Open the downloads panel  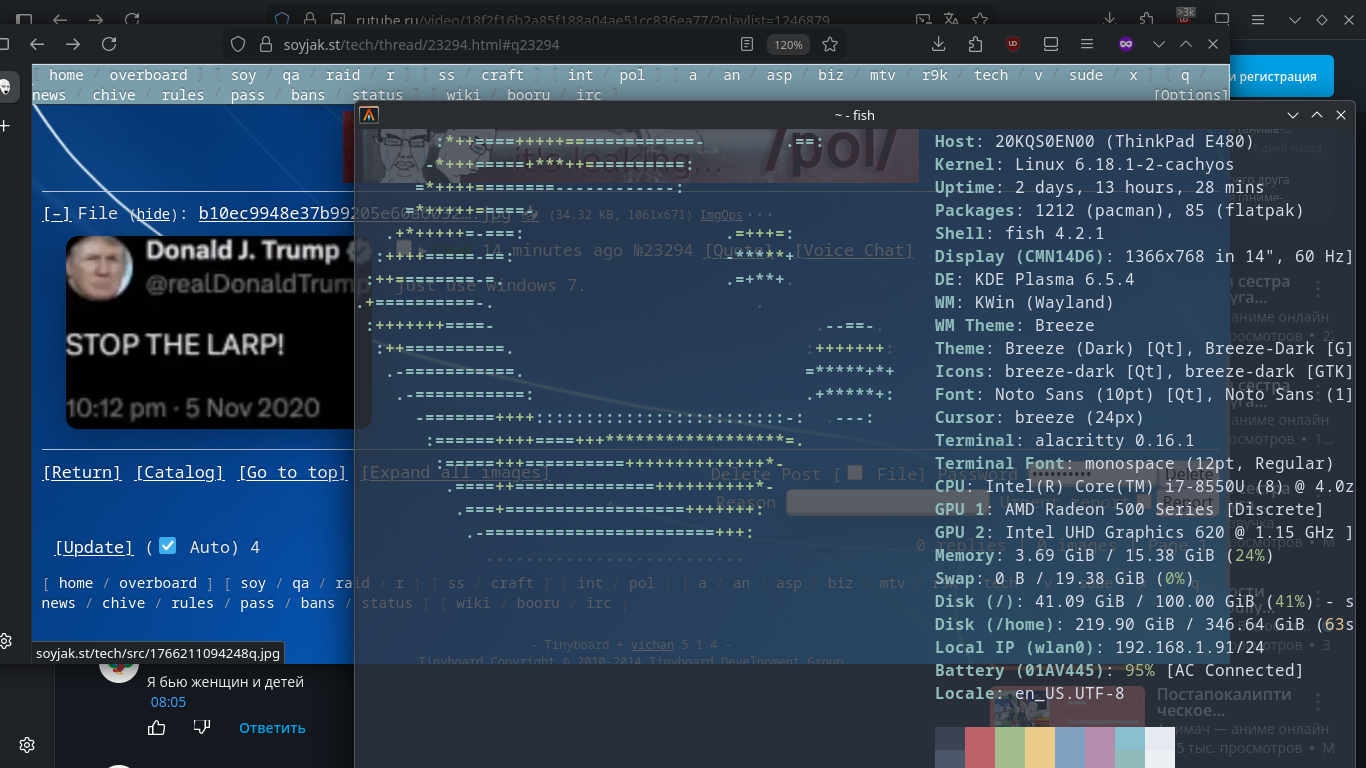[938, 44]
